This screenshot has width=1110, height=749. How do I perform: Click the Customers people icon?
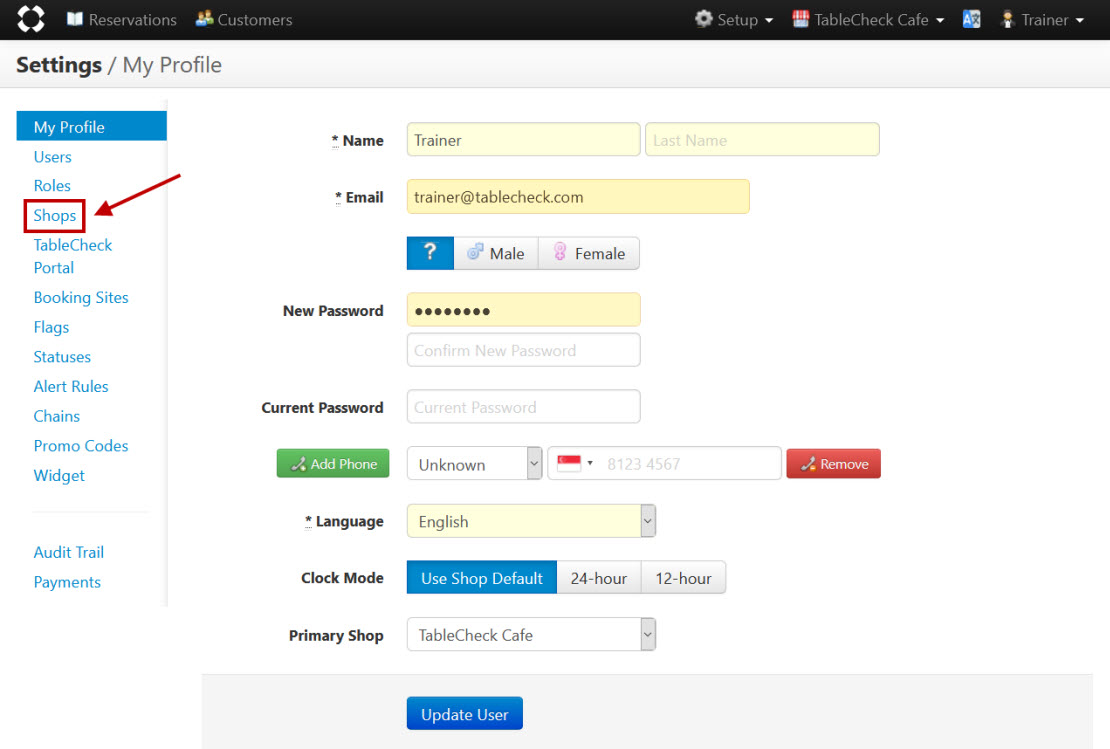coord(205,18)
